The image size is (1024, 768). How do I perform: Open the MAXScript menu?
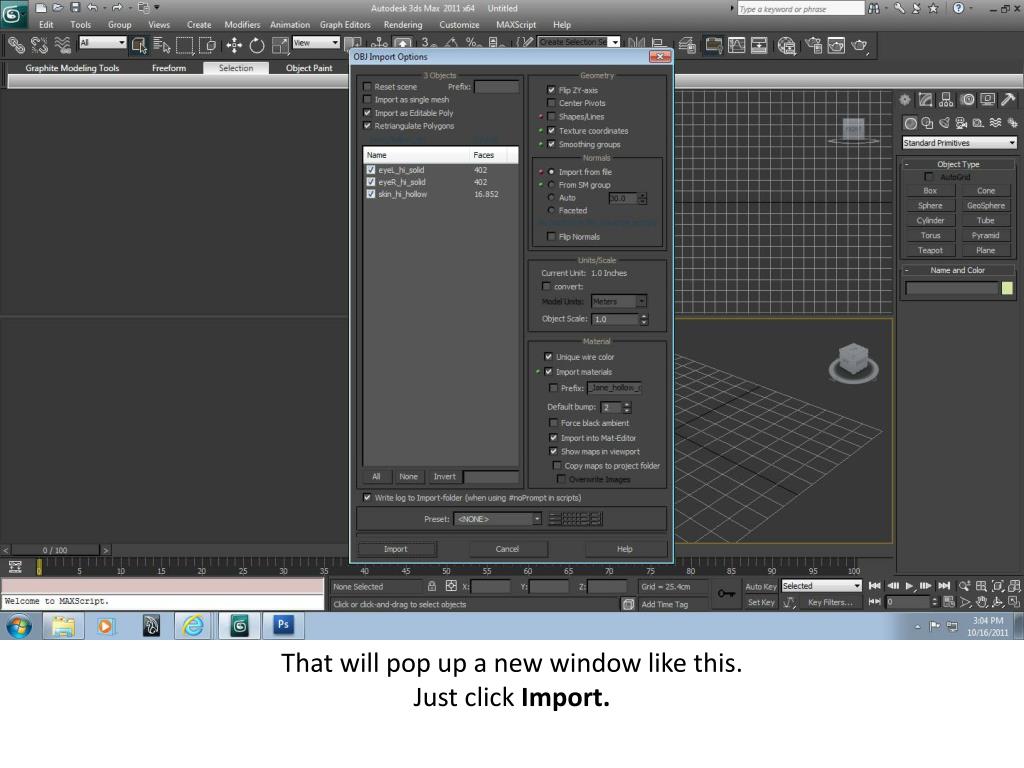tap(516, 25)
